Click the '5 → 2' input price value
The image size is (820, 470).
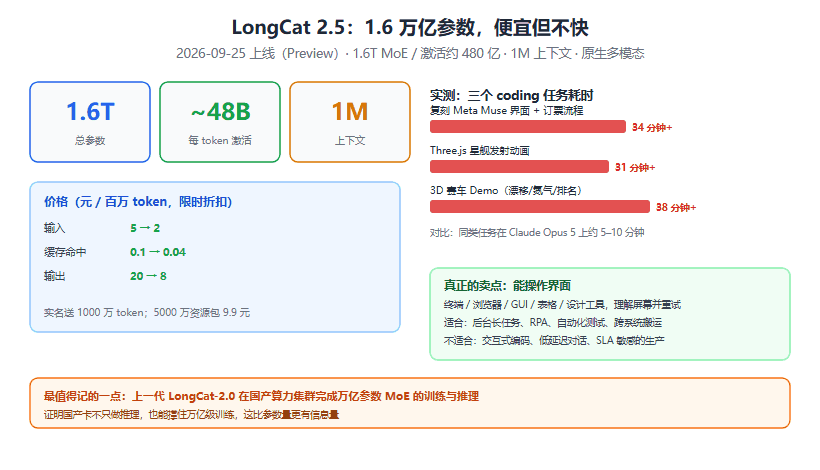[x=145, y=228]
